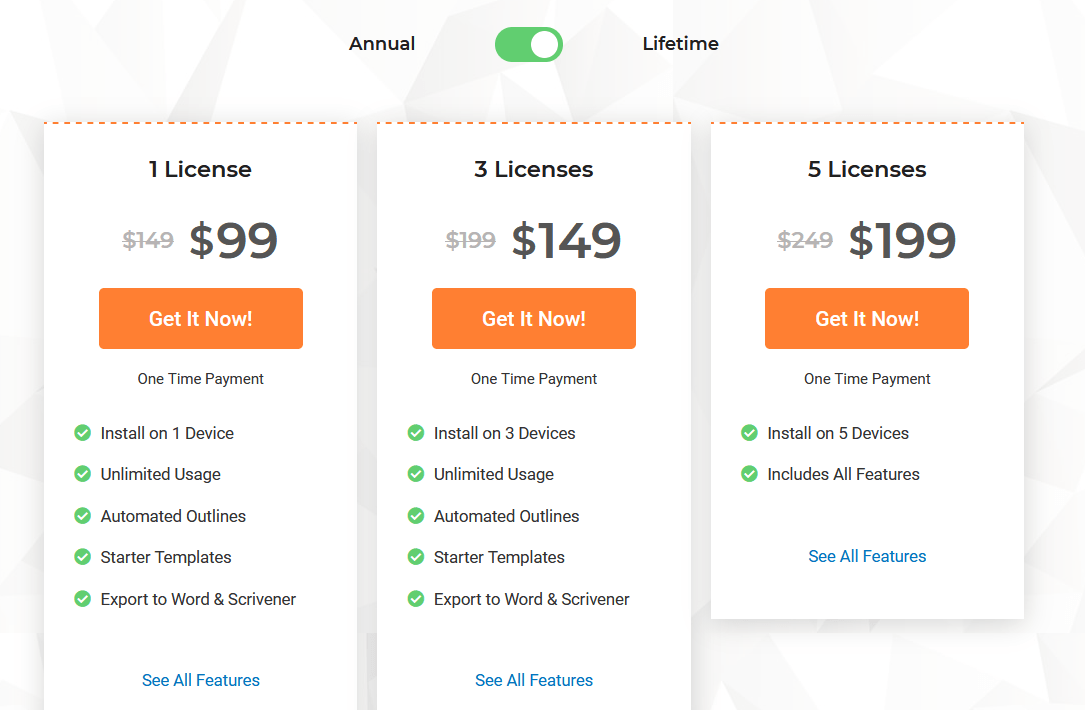The image size is (1085, 710).
Task: Click the checkmark beside Automated Outlines in 1 License
Action: point(82,516)
